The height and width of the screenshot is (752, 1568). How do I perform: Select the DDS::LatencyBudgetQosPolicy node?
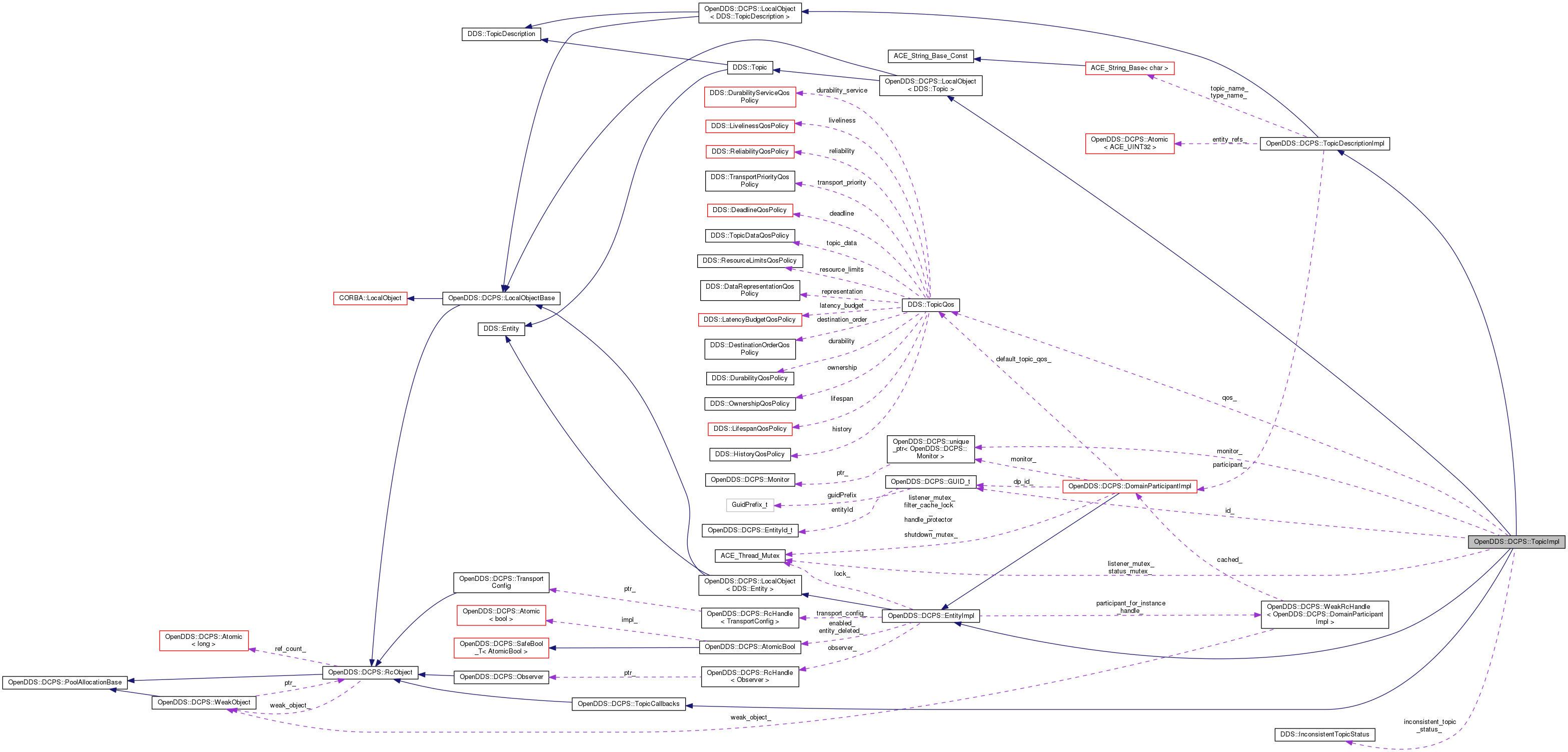click(x=749, y=320)
